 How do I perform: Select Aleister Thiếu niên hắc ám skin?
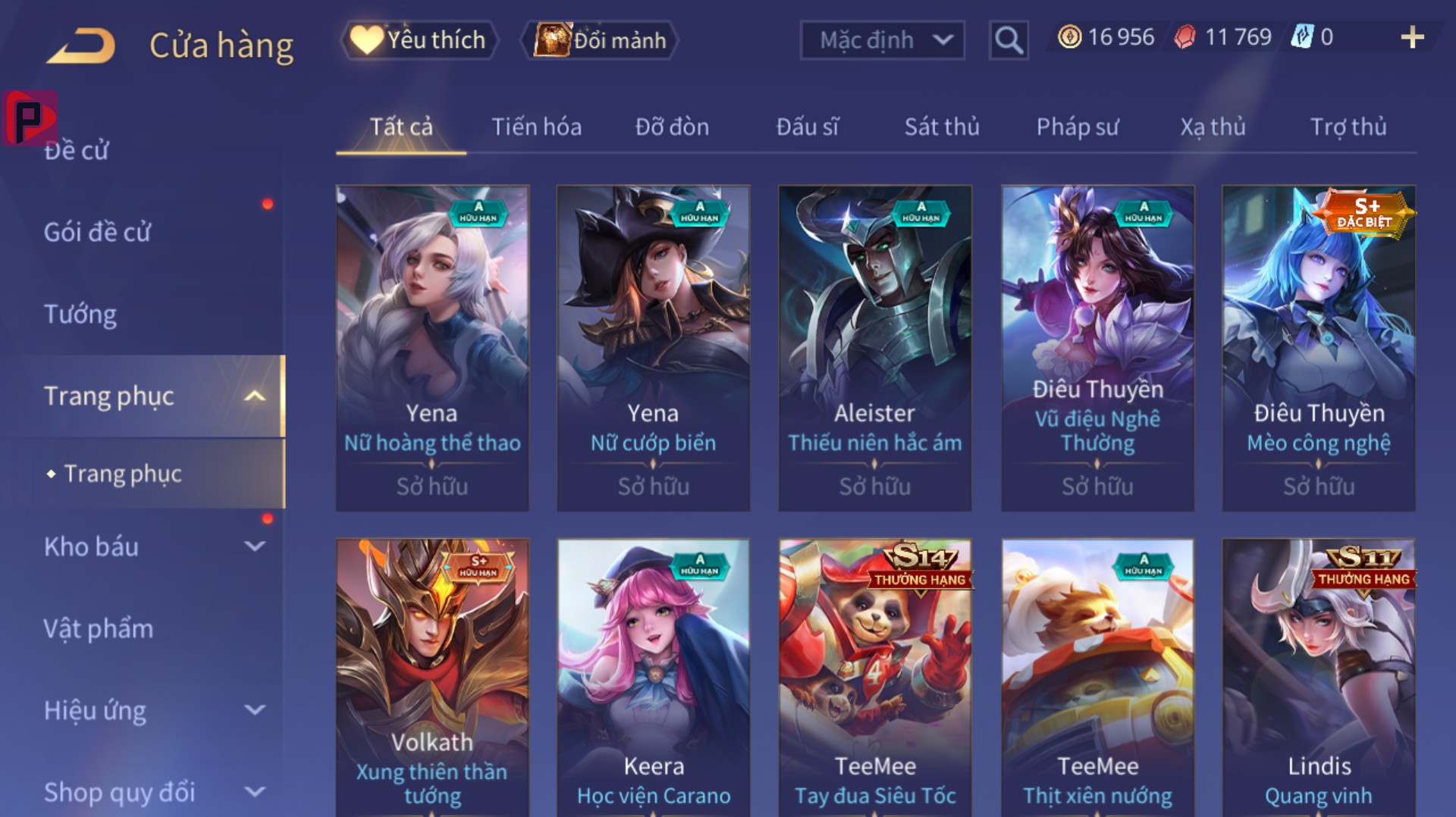pyautogui.click(x=875, y=349)
